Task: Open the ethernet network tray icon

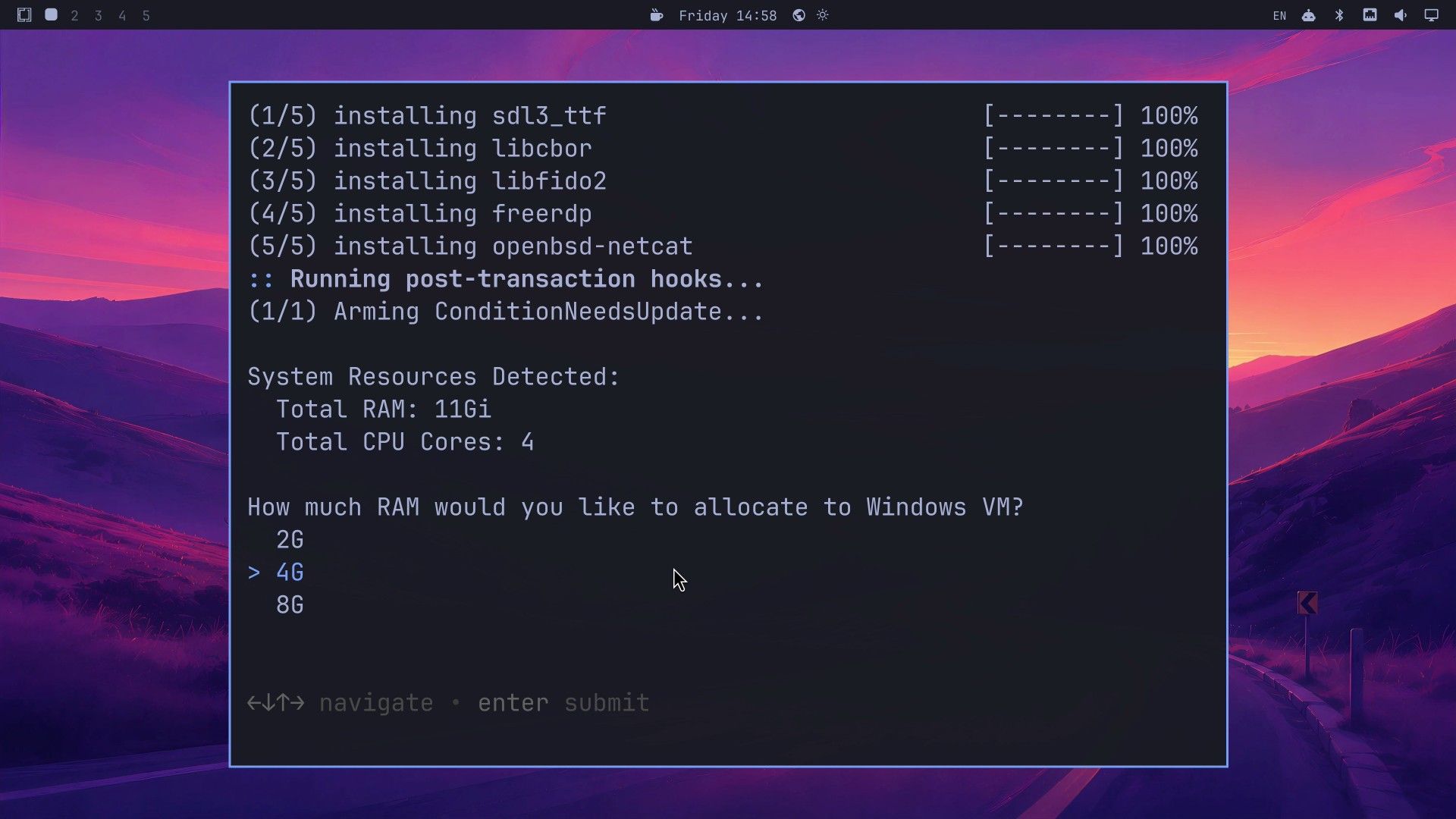Action: tap(1370, 15)
